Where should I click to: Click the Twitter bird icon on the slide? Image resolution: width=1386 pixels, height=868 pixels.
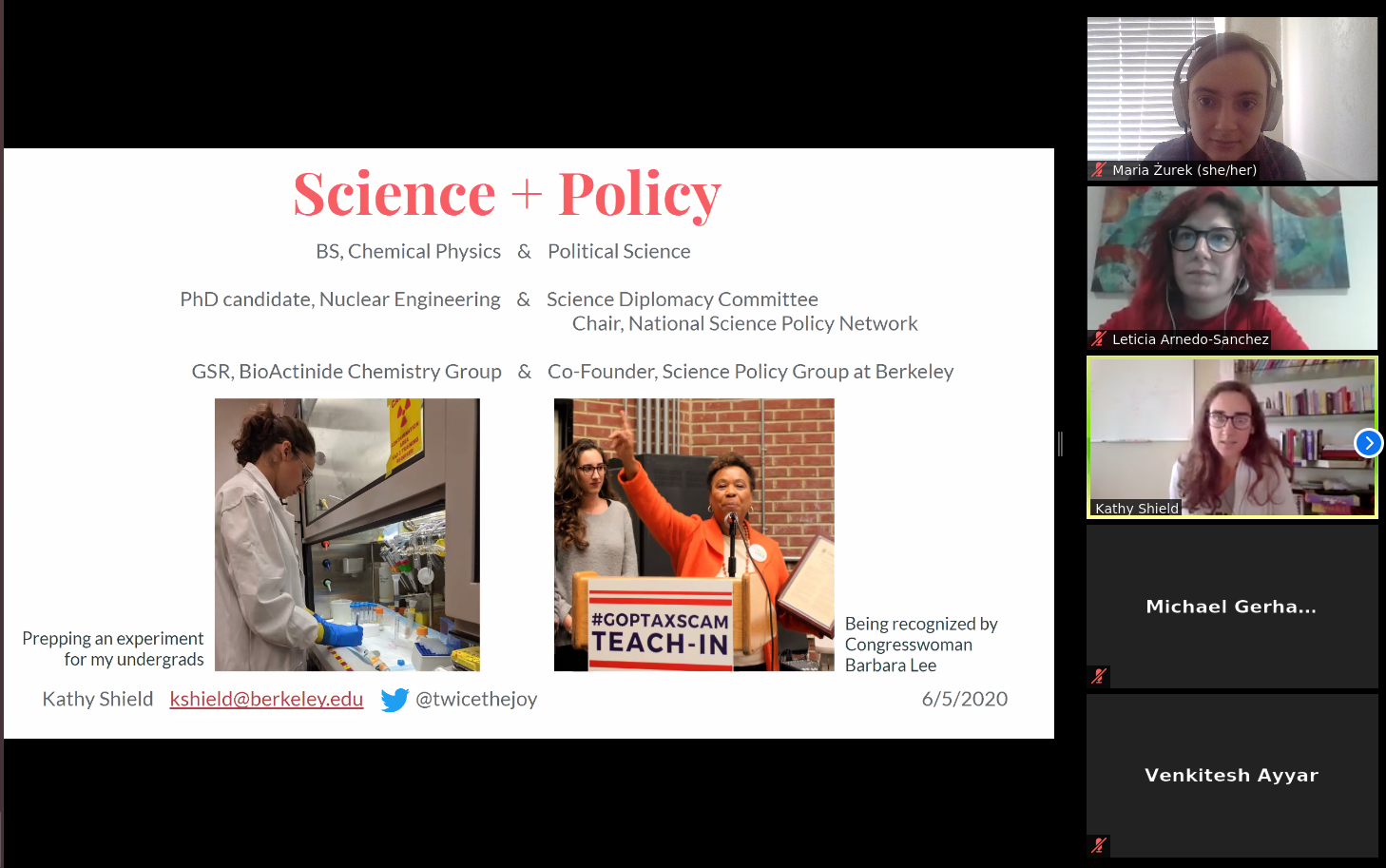(x=395, y=700)
